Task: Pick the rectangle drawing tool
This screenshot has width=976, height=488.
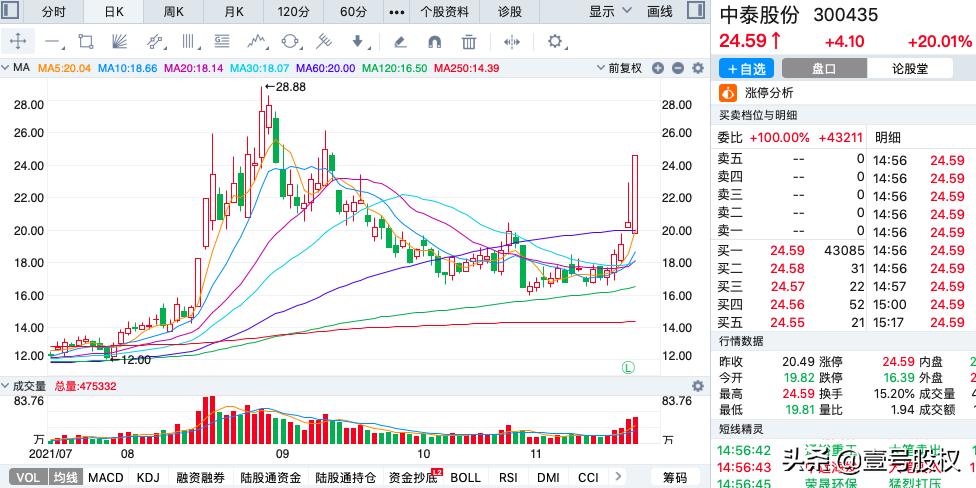Action: point(85,42)
